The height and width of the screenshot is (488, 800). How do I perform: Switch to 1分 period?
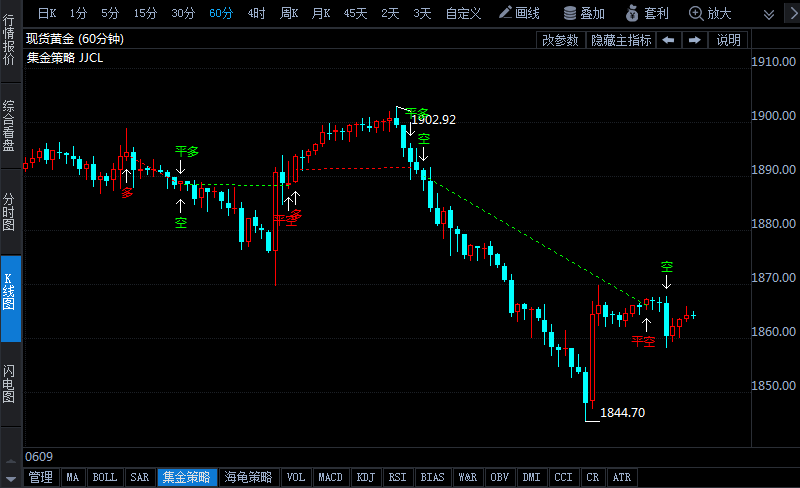[78, 13]
